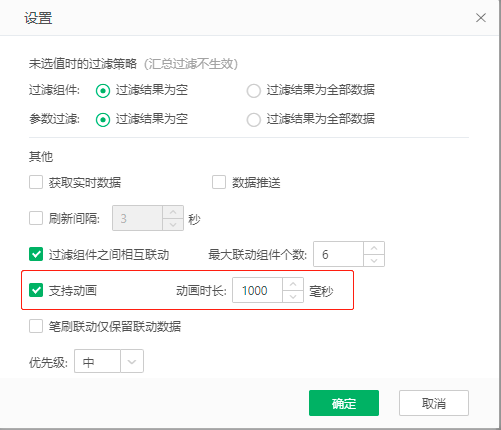
Task: Click the 刷新间隔 down arrow spinner
Action: pos(173,224)
